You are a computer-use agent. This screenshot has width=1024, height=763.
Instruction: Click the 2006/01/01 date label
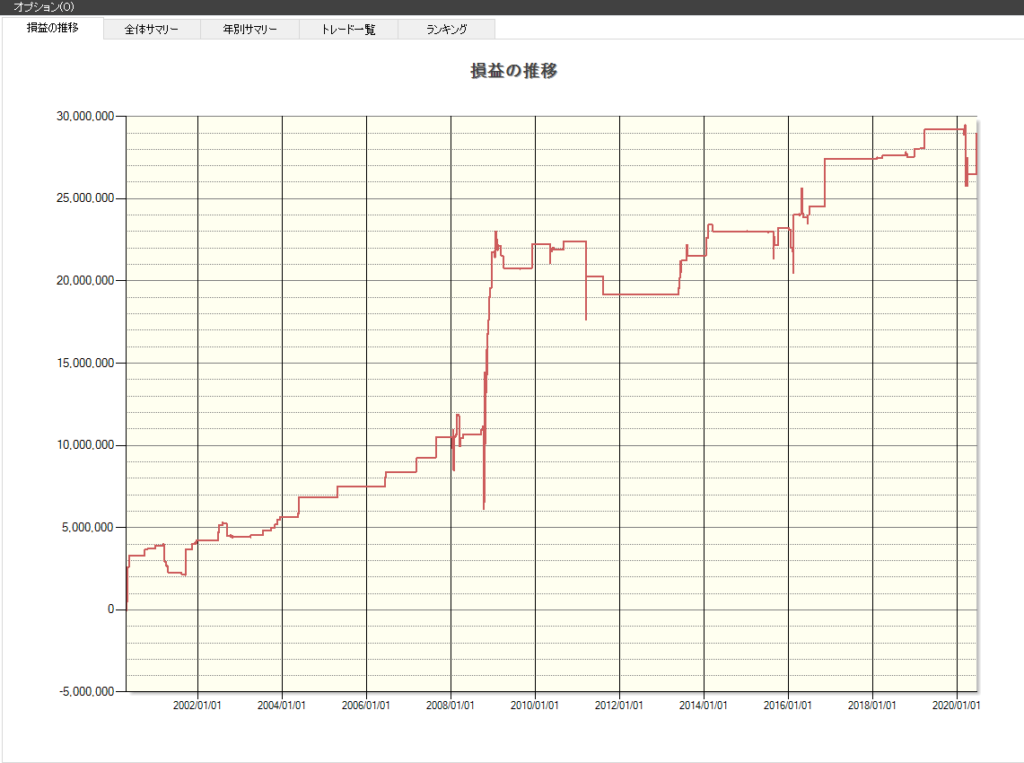[366, 706]
